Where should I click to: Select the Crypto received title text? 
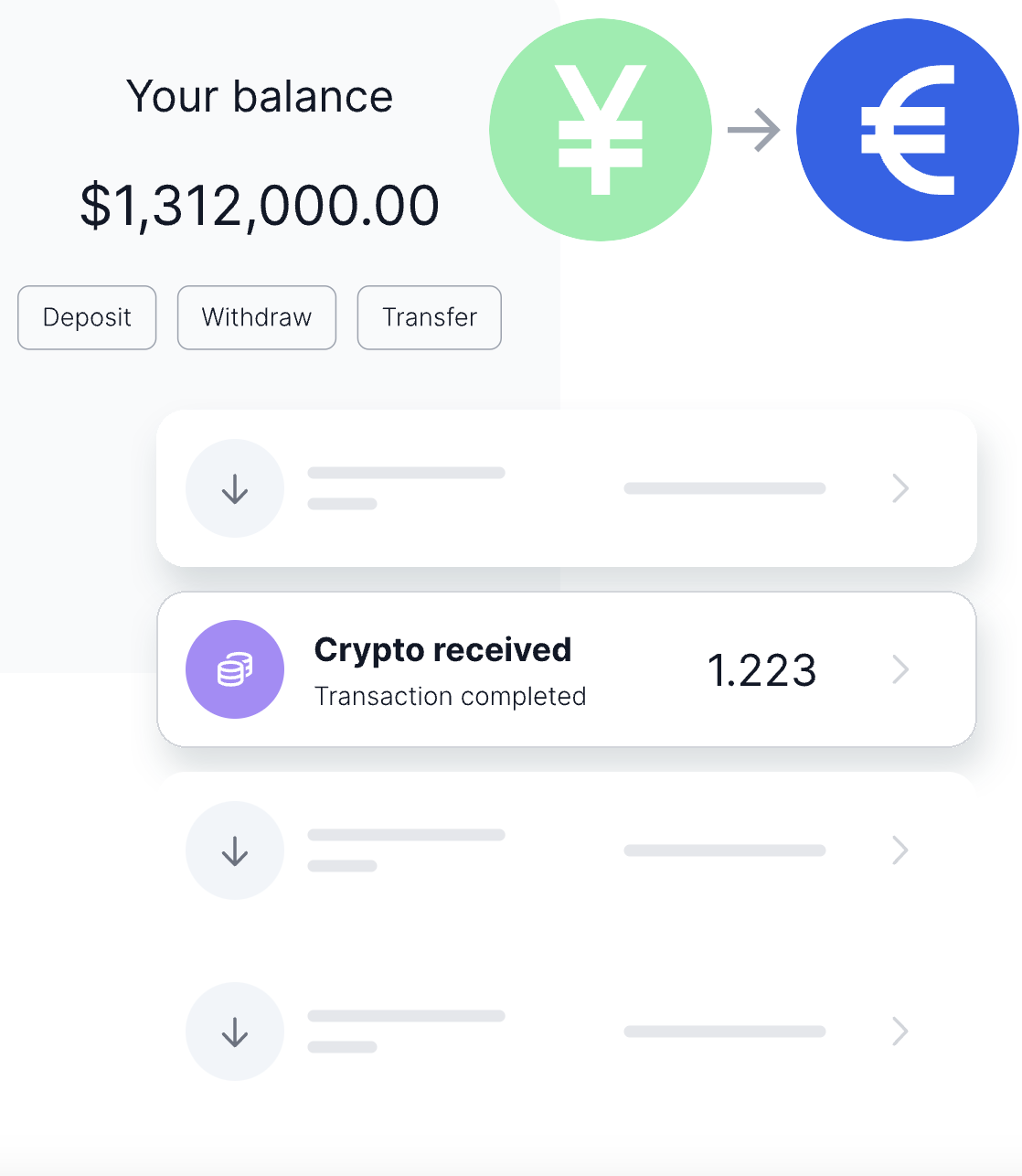[x=442, y=650]
